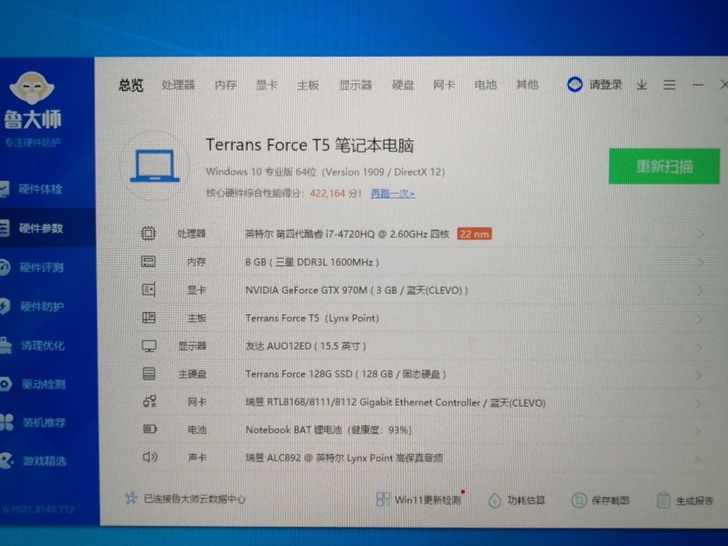Click the sound card speaker icon
This screenshot has height=546, width=728.
coord(150,457)
